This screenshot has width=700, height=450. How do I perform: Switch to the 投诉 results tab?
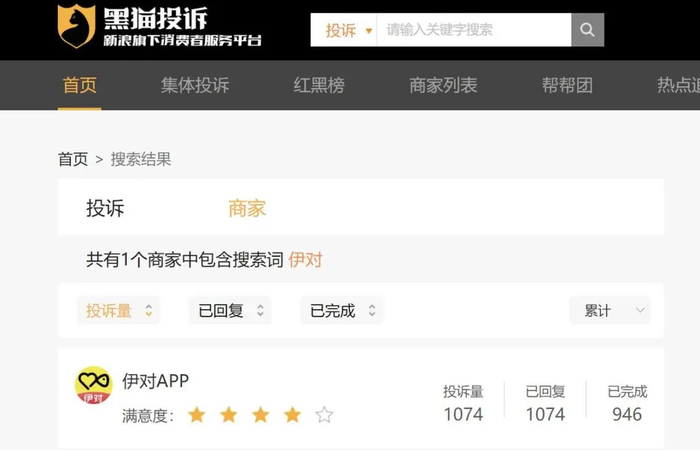pyautogui.click(x=105, y=208)
